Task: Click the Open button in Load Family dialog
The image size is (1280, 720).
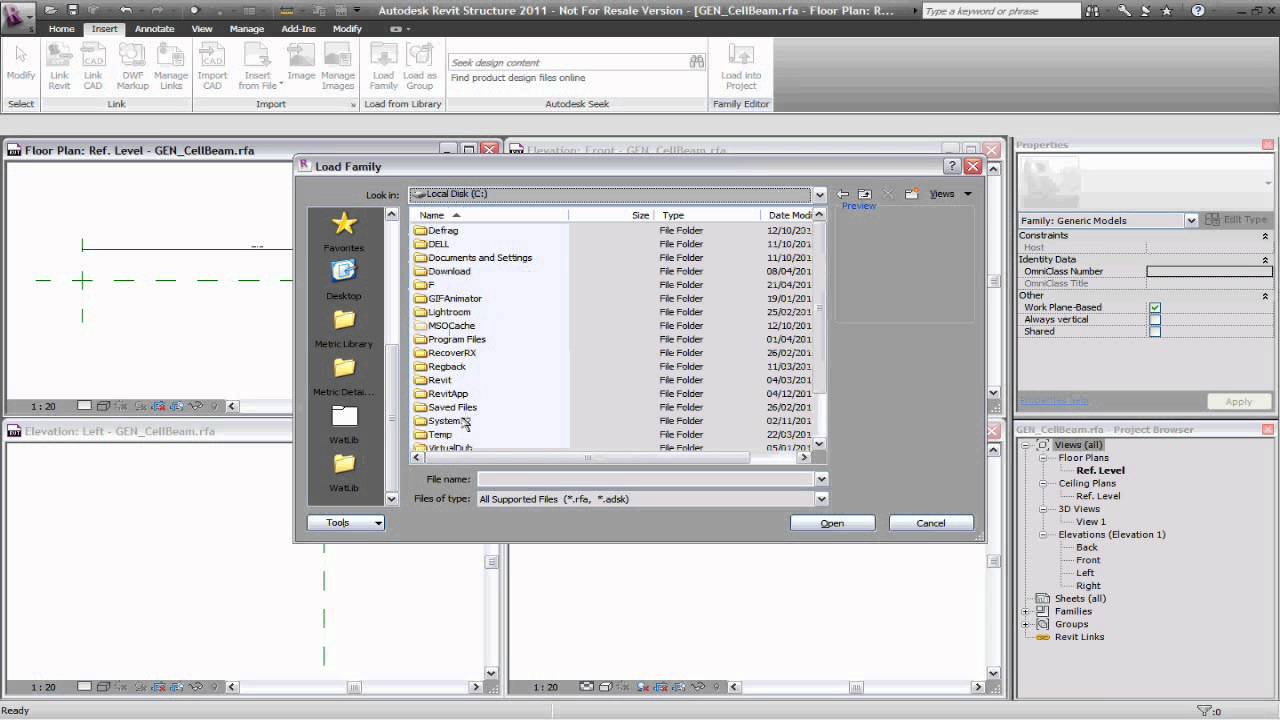Action: pyautogui.click(x=832, y=522)
